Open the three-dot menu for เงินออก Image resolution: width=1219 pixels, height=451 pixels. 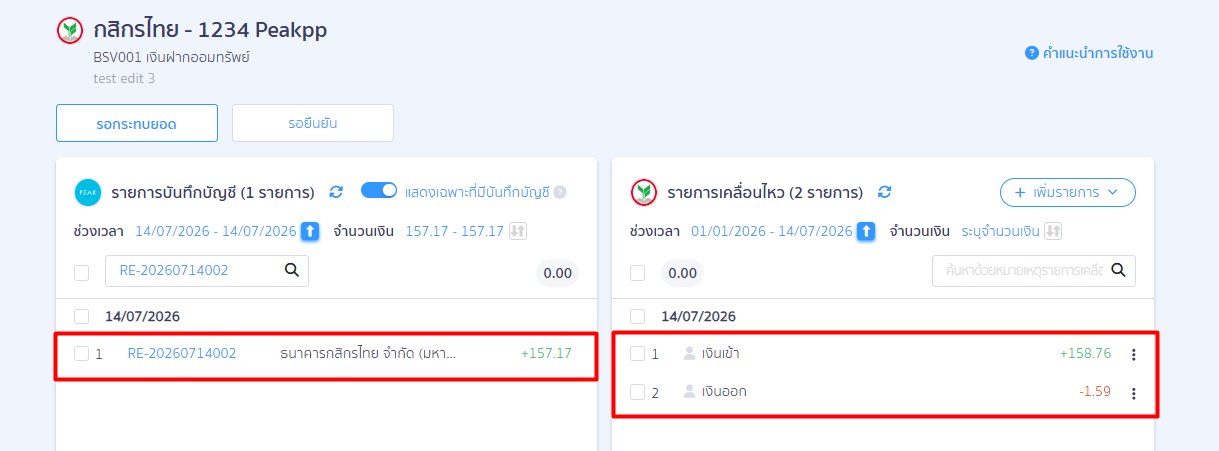(x=1133, y=393)
